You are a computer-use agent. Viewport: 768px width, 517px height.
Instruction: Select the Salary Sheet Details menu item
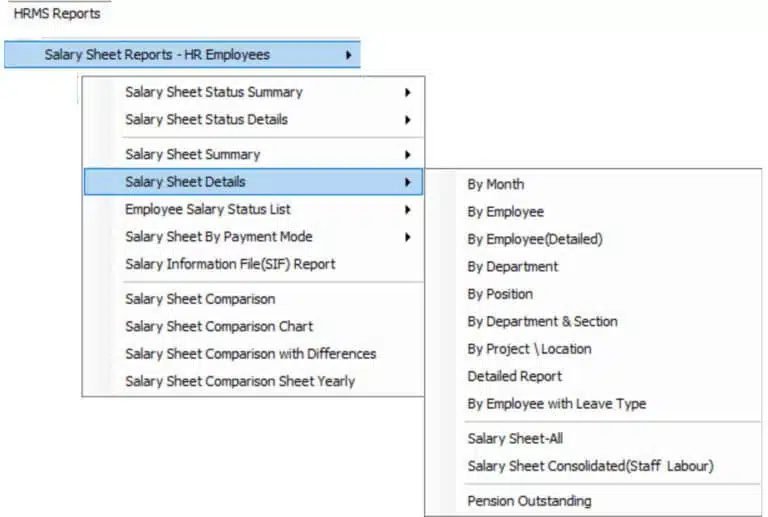point(185,182)
